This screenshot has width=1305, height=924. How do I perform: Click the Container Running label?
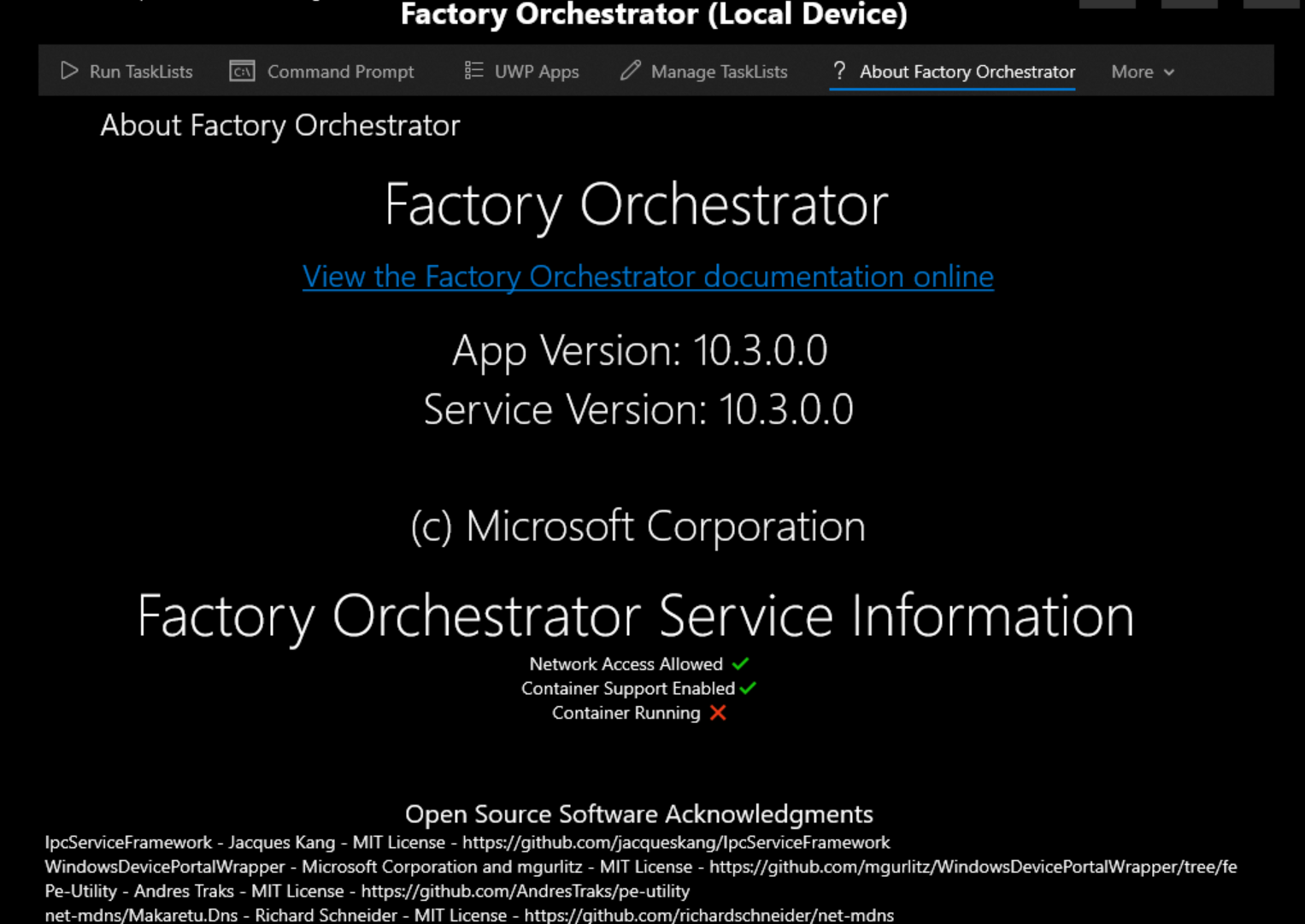626,713
